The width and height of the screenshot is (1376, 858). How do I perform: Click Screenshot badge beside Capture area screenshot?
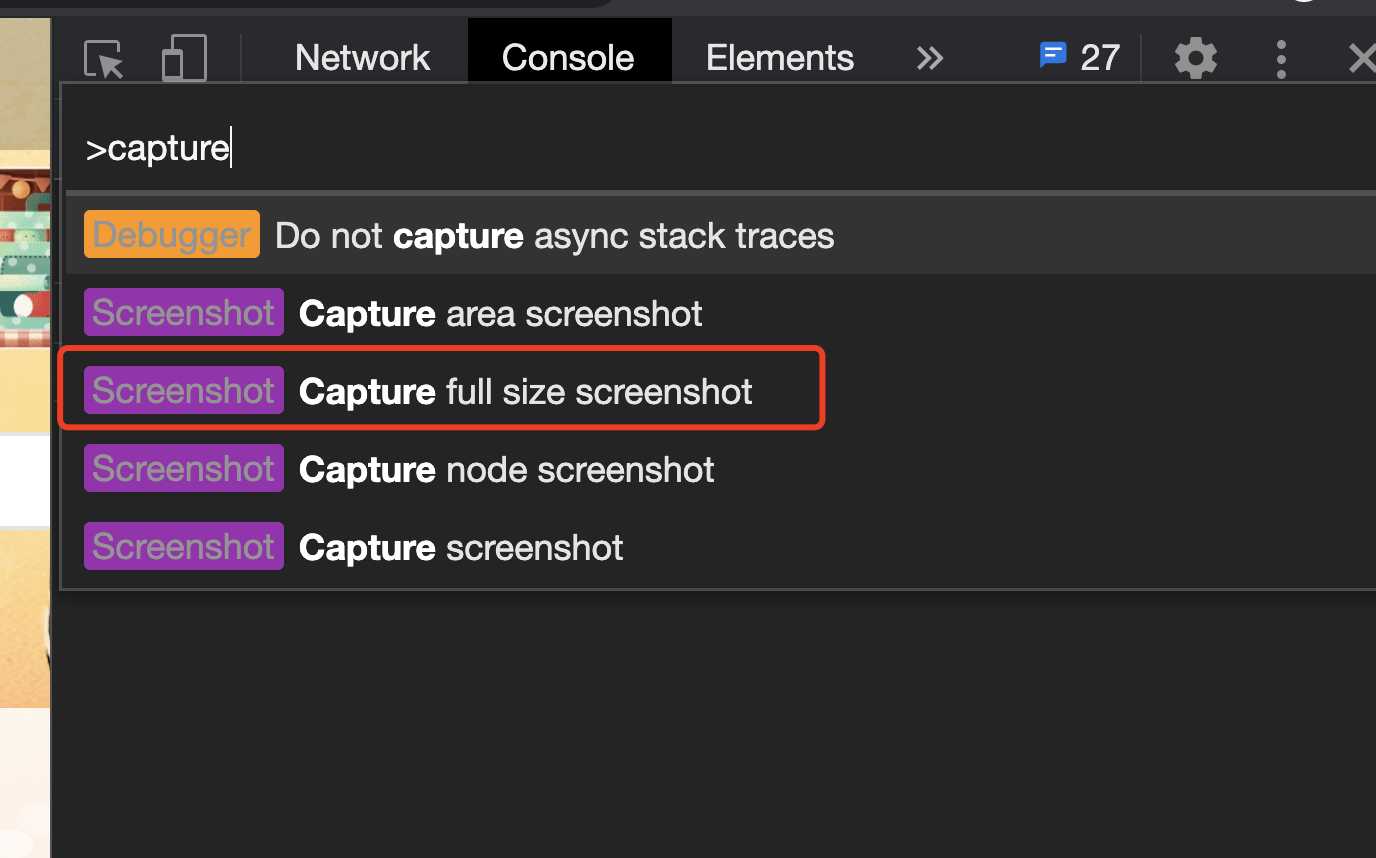[x=184, y=312]
